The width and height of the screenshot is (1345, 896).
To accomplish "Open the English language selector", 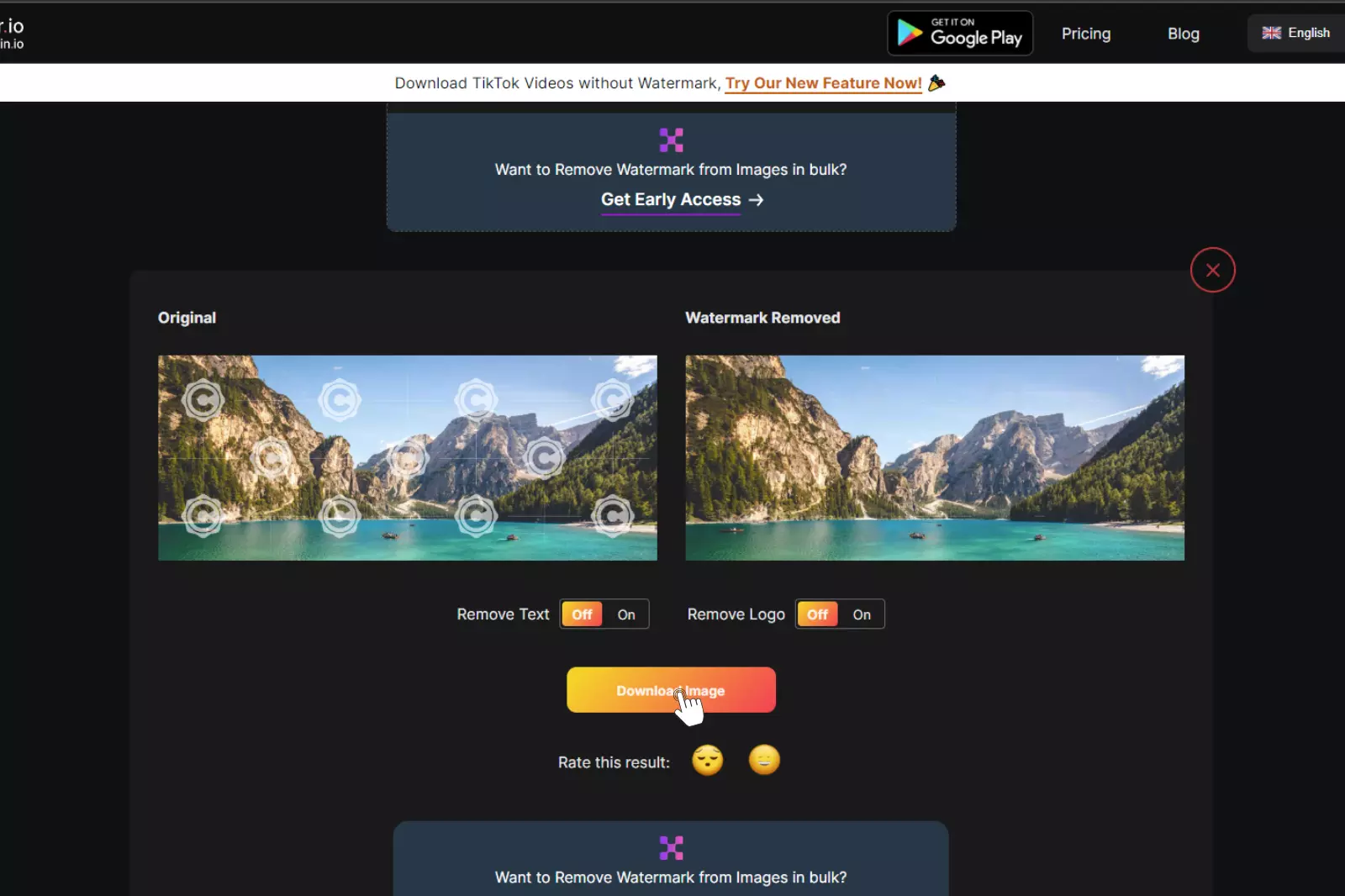I will 1296,33.
